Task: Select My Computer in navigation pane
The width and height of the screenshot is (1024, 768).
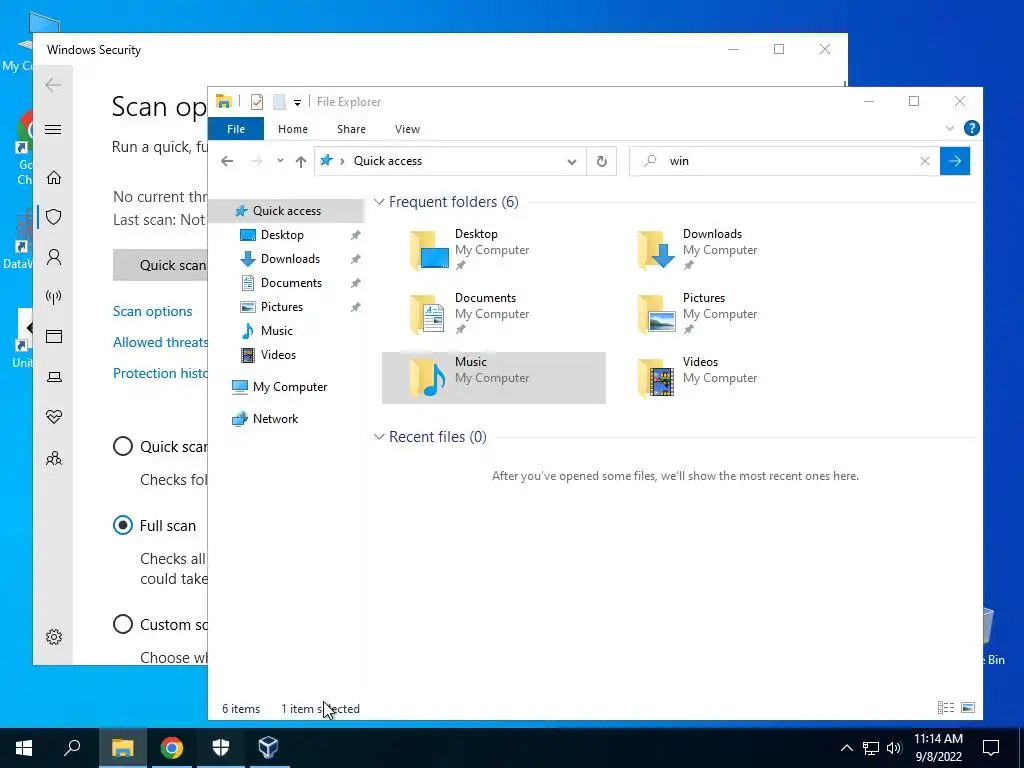Action: point(289,387)
